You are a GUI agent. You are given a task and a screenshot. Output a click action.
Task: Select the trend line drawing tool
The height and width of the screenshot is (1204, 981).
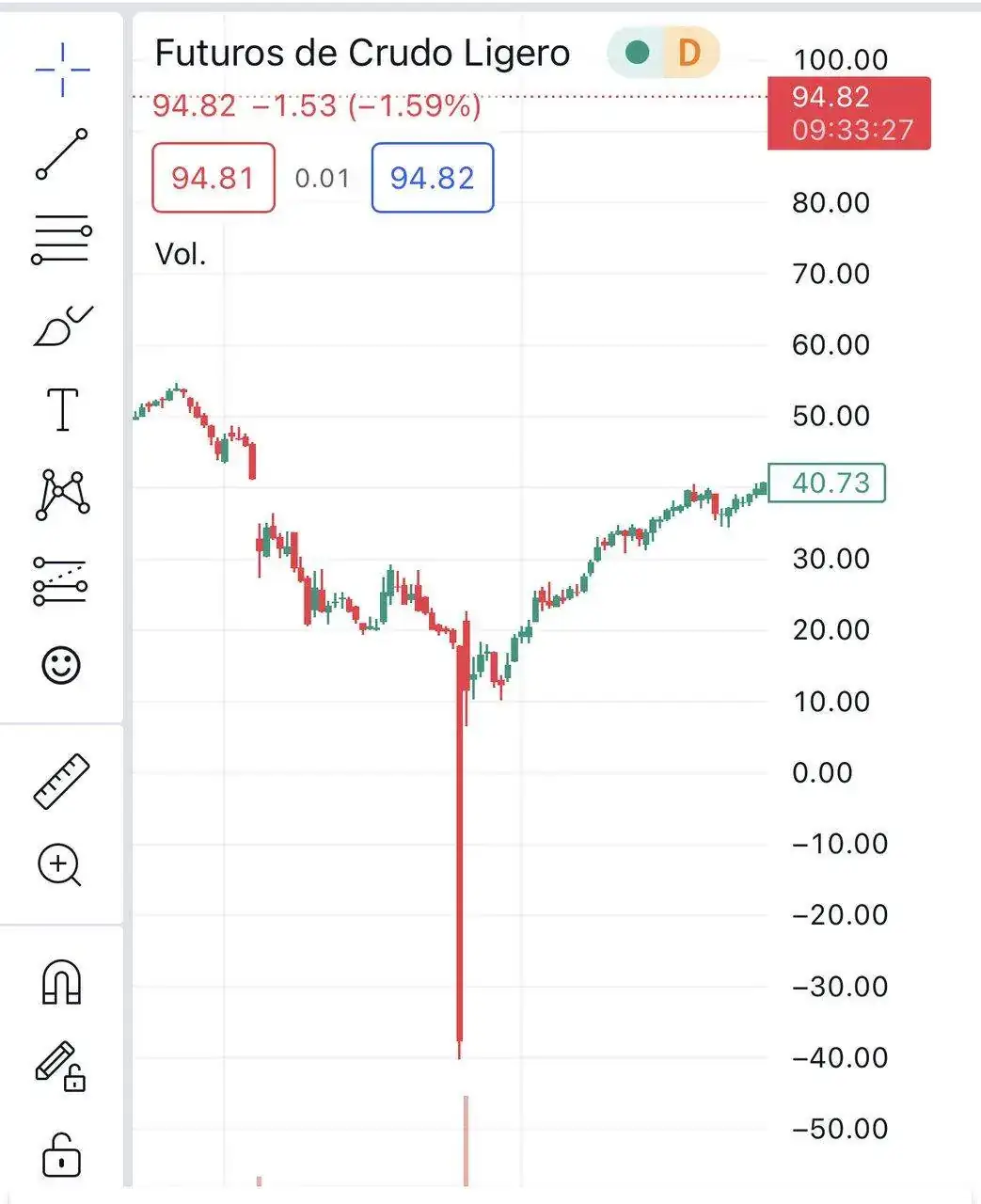[x=62, y=154]
